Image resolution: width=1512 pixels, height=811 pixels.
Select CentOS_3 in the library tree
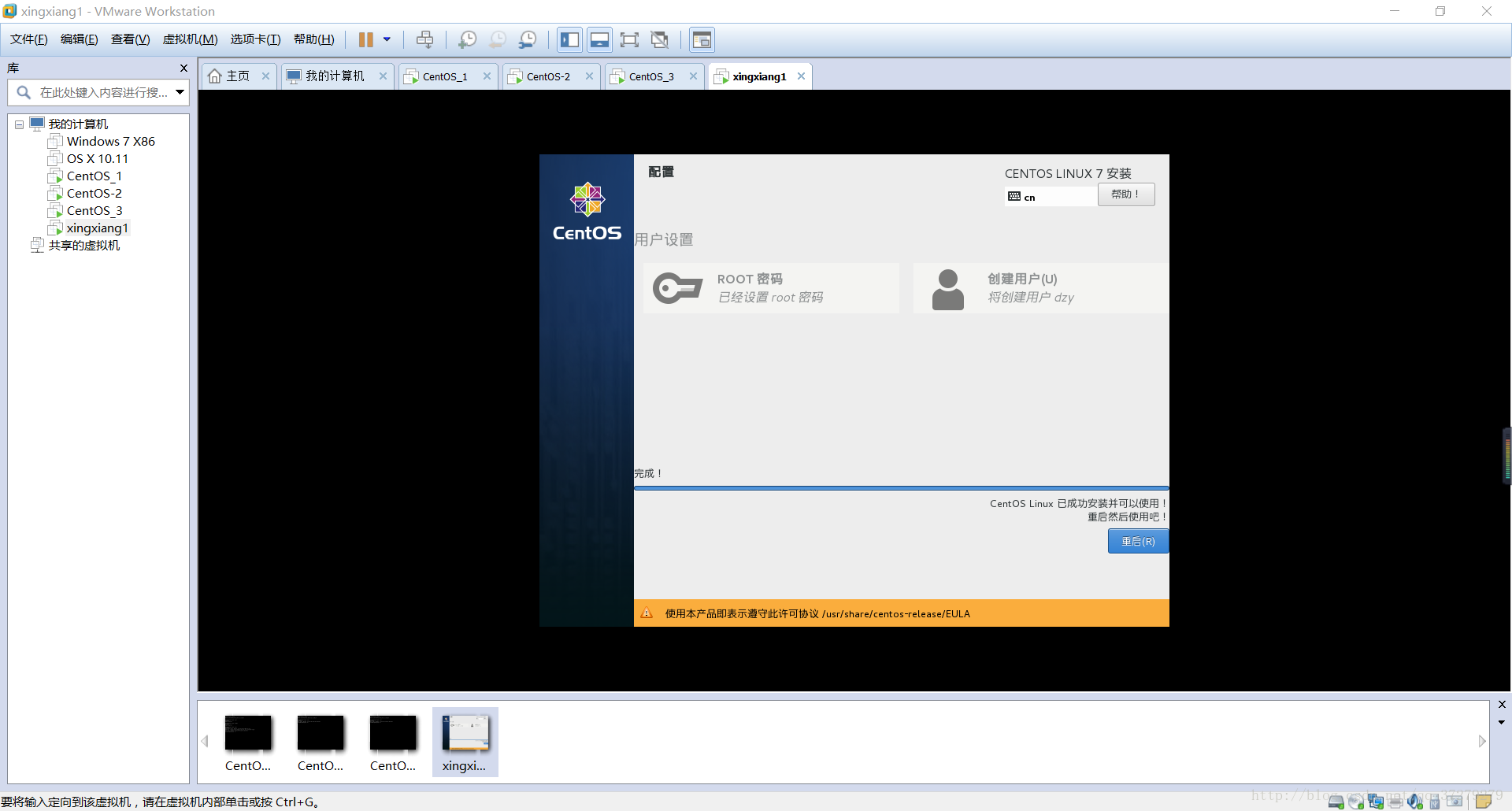coord(94,211)
